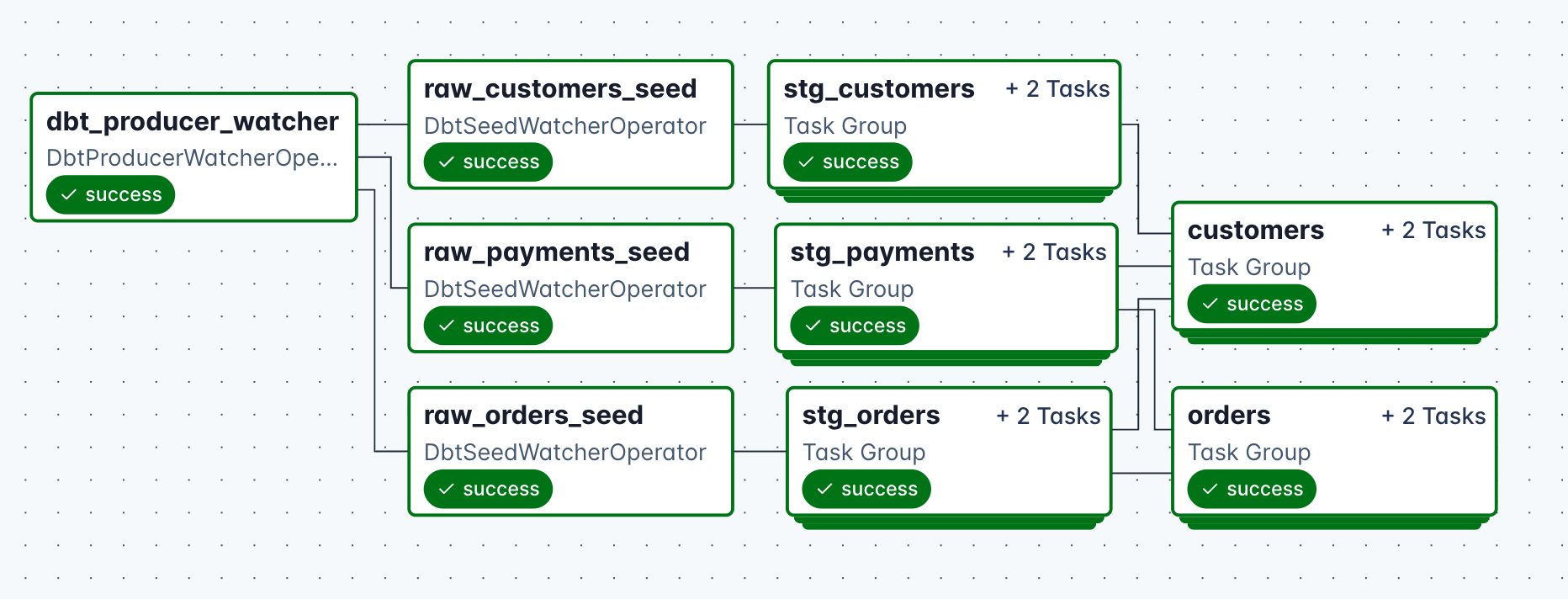This screenshot has height=599, width=1568.
Task: Expand customers task group via + 2 Tasks
Action: (x=1433, y=231)
